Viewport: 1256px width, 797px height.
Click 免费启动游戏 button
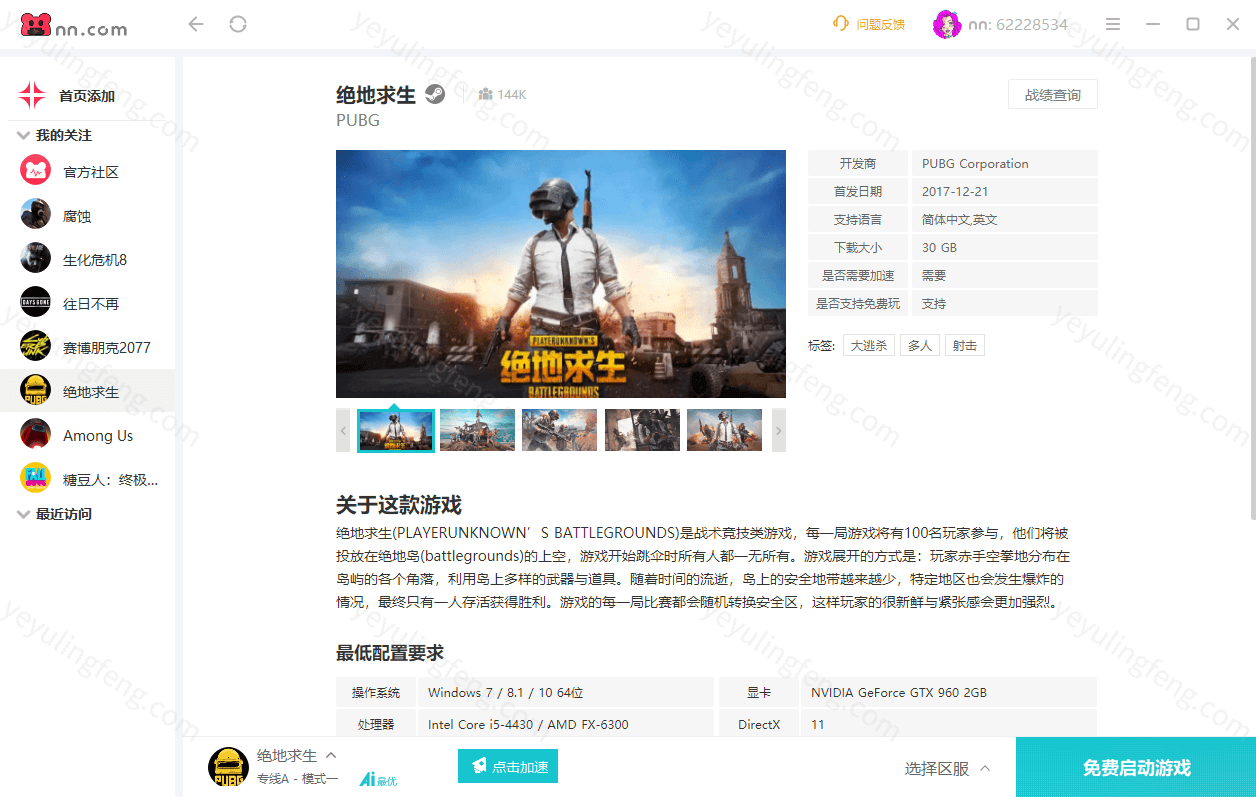pyautogui.click(x=1136, y=768)
